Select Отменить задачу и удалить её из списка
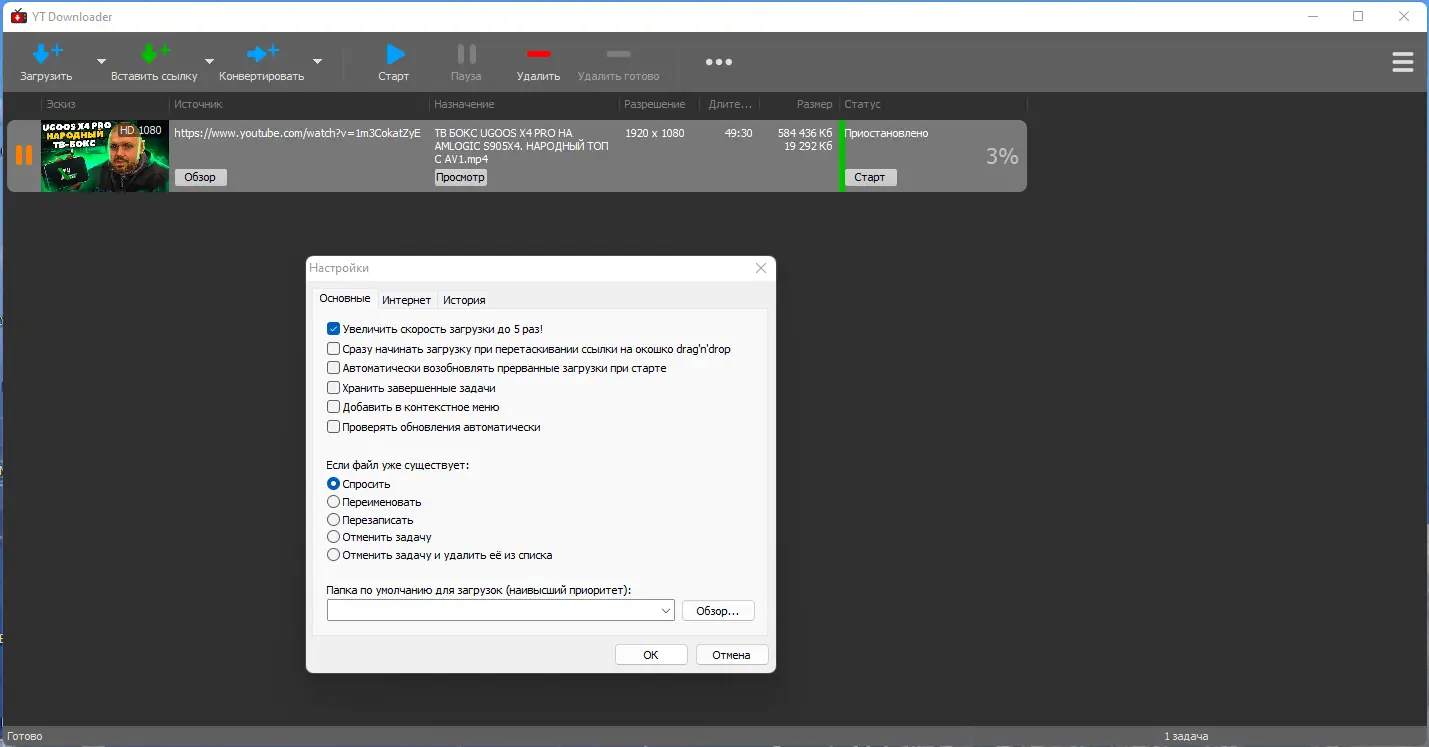The height and width of the screenshot is (747, 1429). (x=334, y=555)
